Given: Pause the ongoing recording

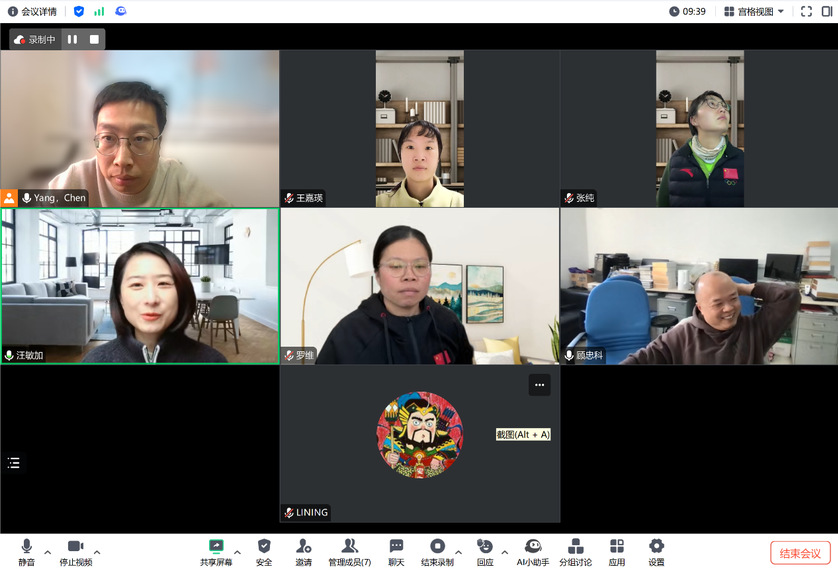Looking at the screenshot, I should [x=73, y=39].
